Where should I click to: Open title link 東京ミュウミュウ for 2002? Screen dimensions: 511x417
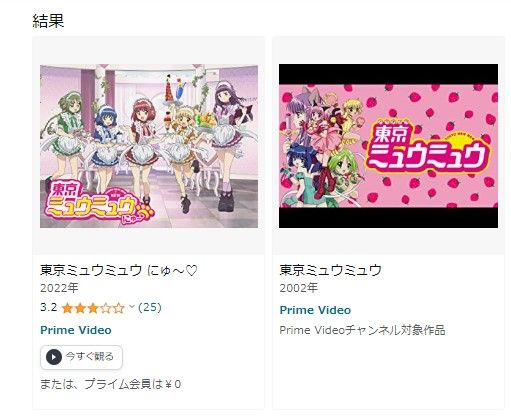[330, 270]
